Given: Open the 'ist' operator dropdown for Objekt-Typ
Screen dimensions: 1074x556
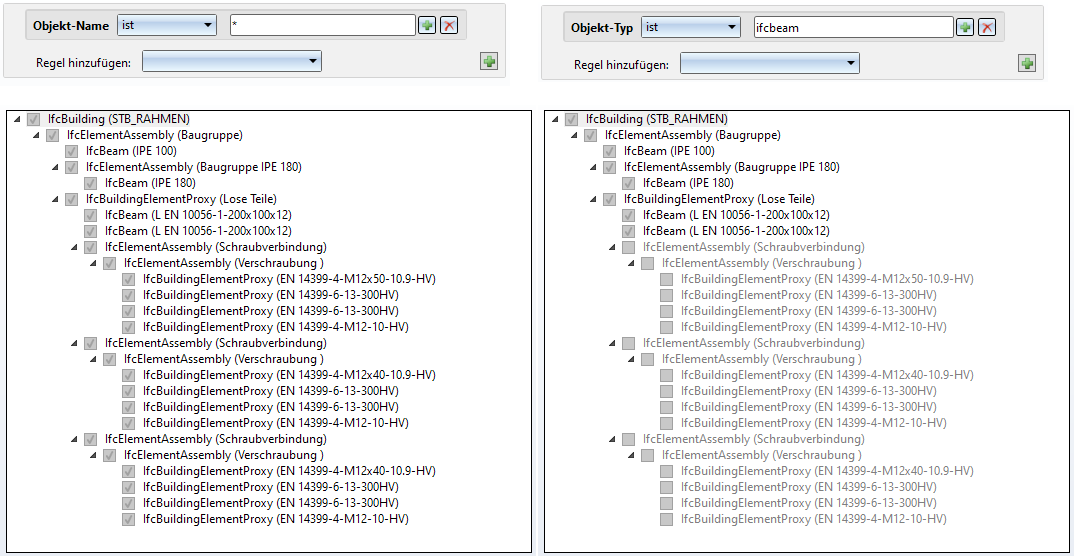Looking at the screenshot, I should pyautogui.click(x=690, y=27).
